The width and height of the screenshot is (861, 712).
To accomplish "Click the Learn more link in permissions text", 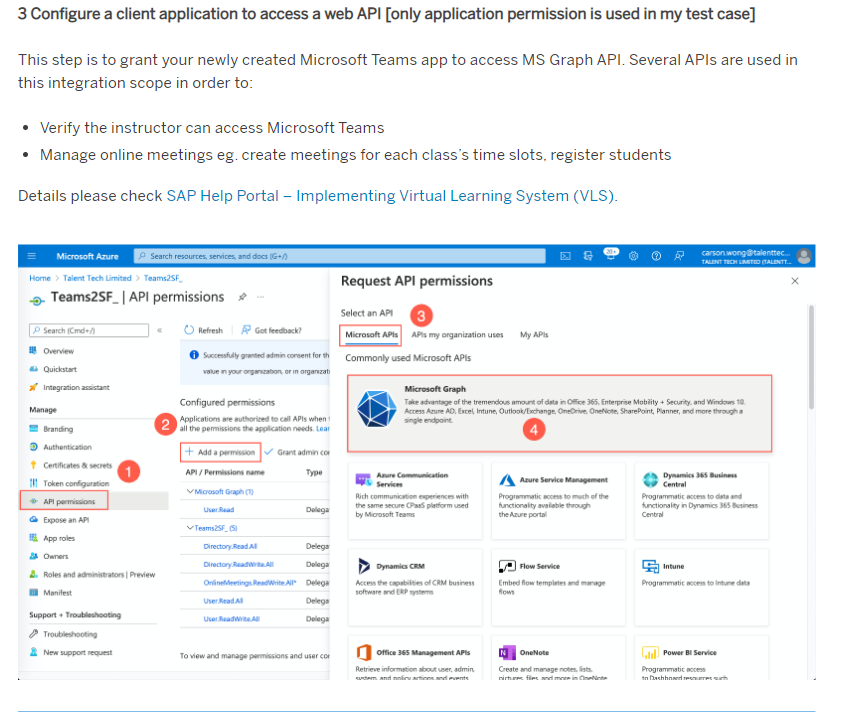I will (323, 429).
